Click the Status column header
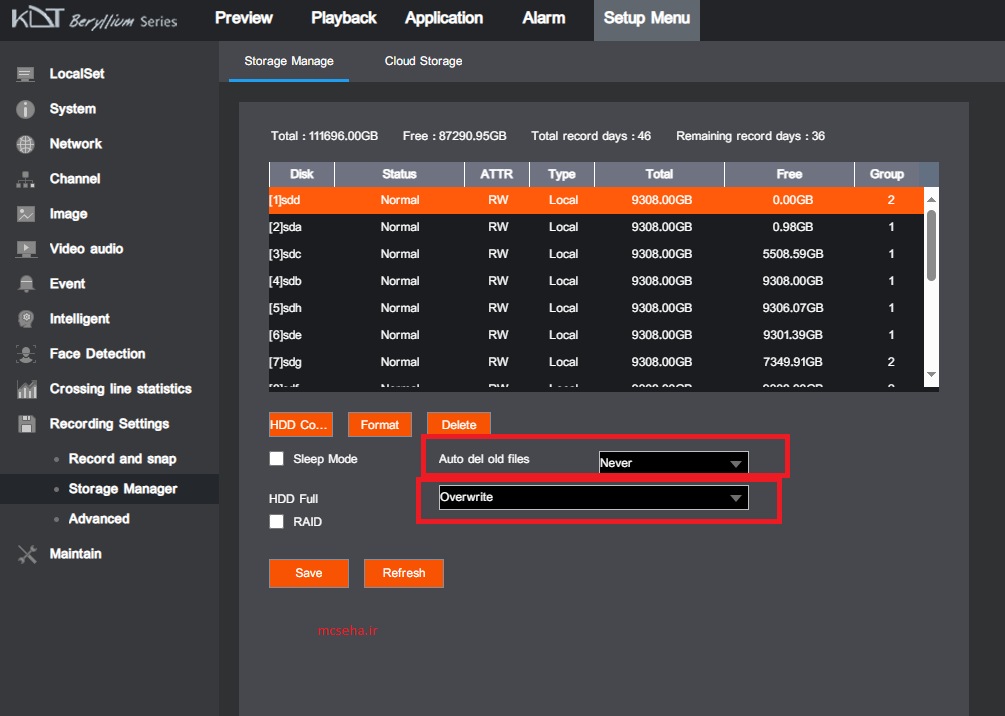Screen dimensions: 1005x716 [399, 174]
